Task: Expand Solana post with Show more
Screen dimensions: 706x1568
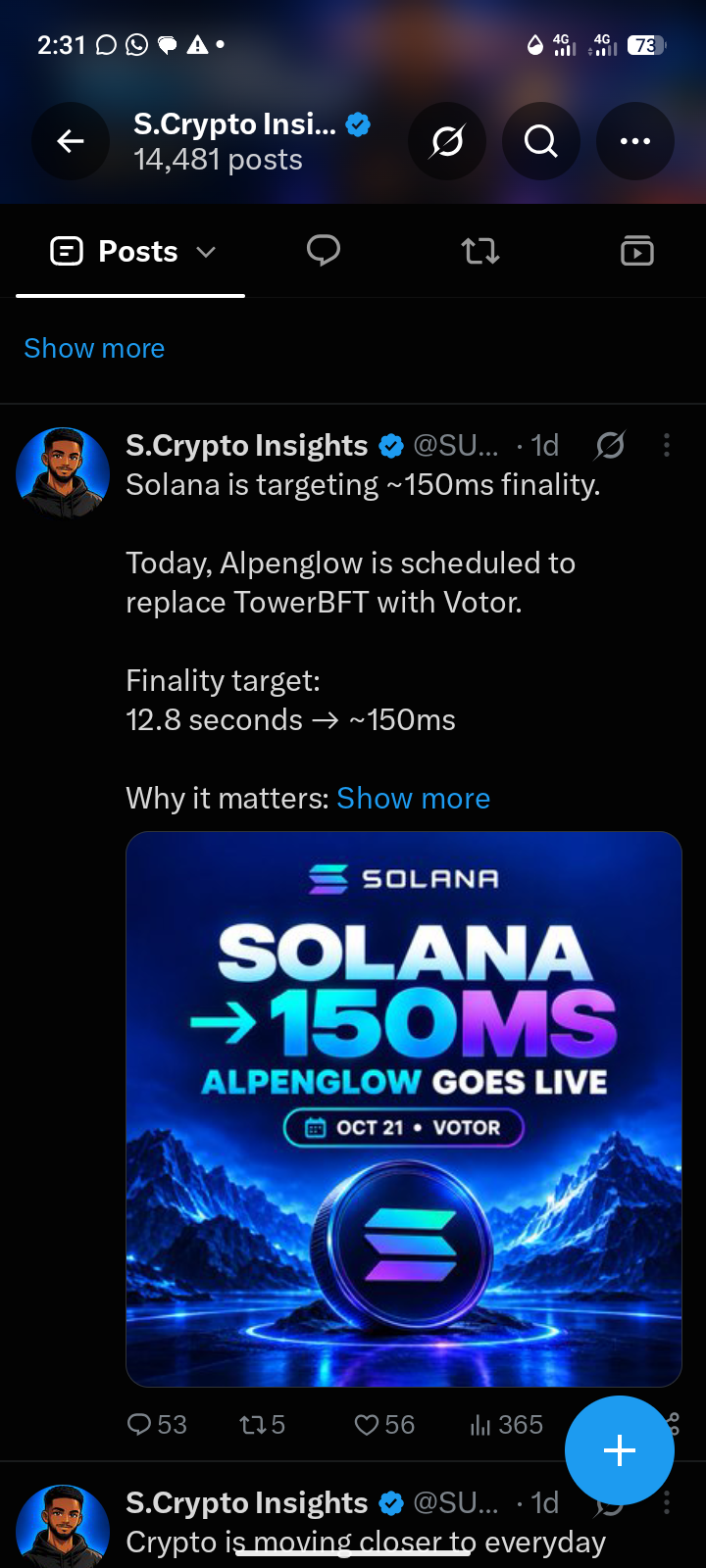Action: point(413,798)
